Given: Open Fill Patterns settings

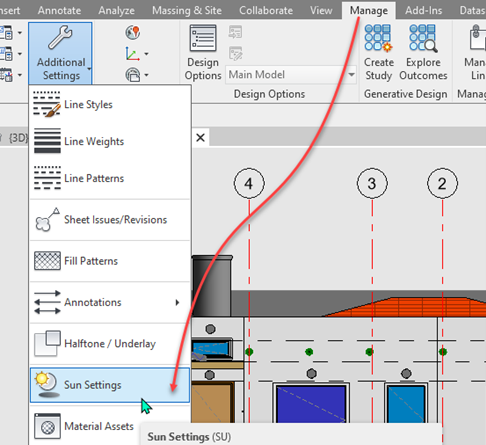Looking at the screenshot, I should click(110, 261).
